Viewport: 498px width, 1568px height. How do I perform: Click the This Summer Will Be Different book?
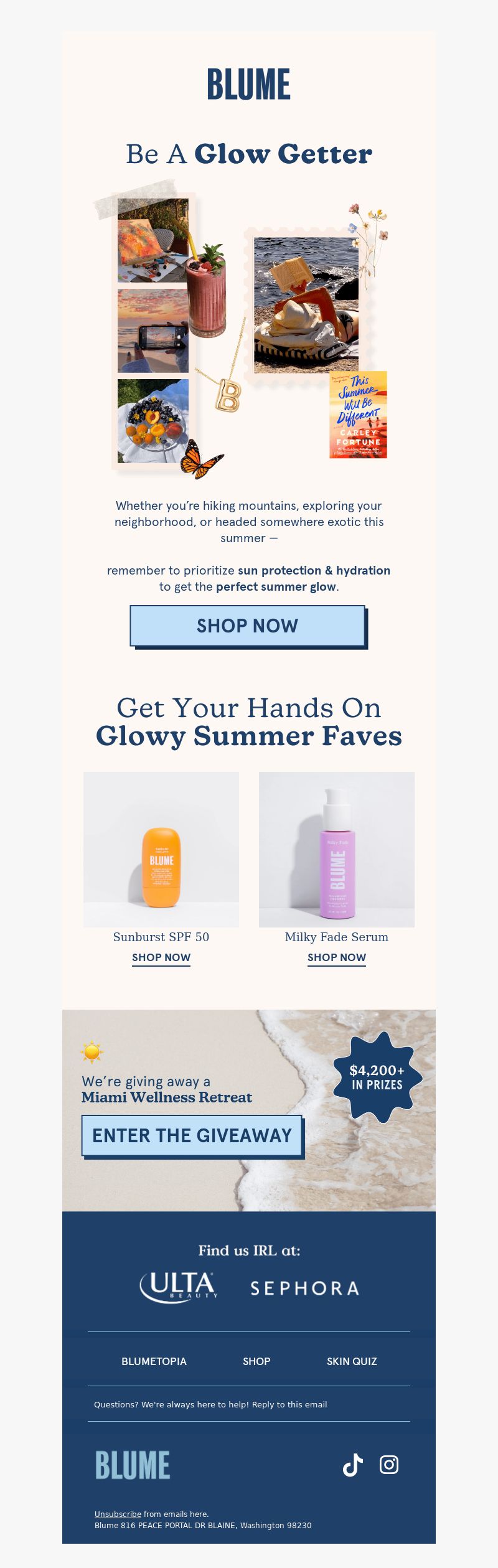358,415
